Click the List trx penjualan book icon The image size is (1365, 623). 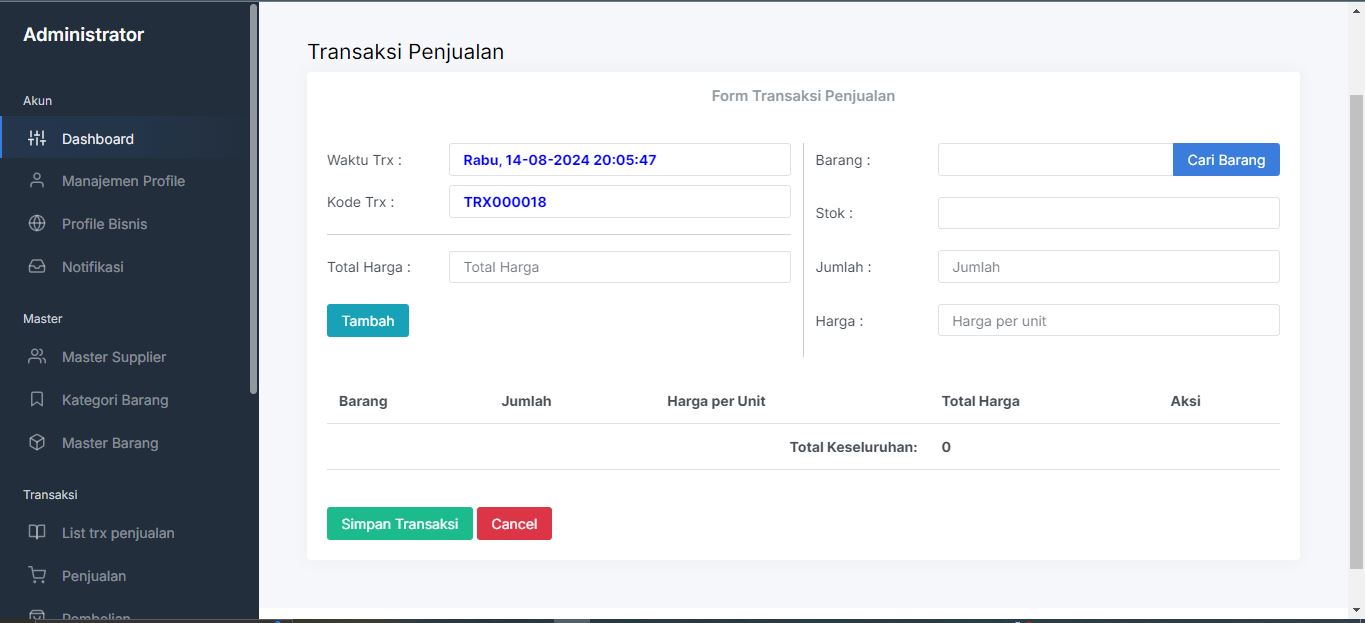click(37, 533)
